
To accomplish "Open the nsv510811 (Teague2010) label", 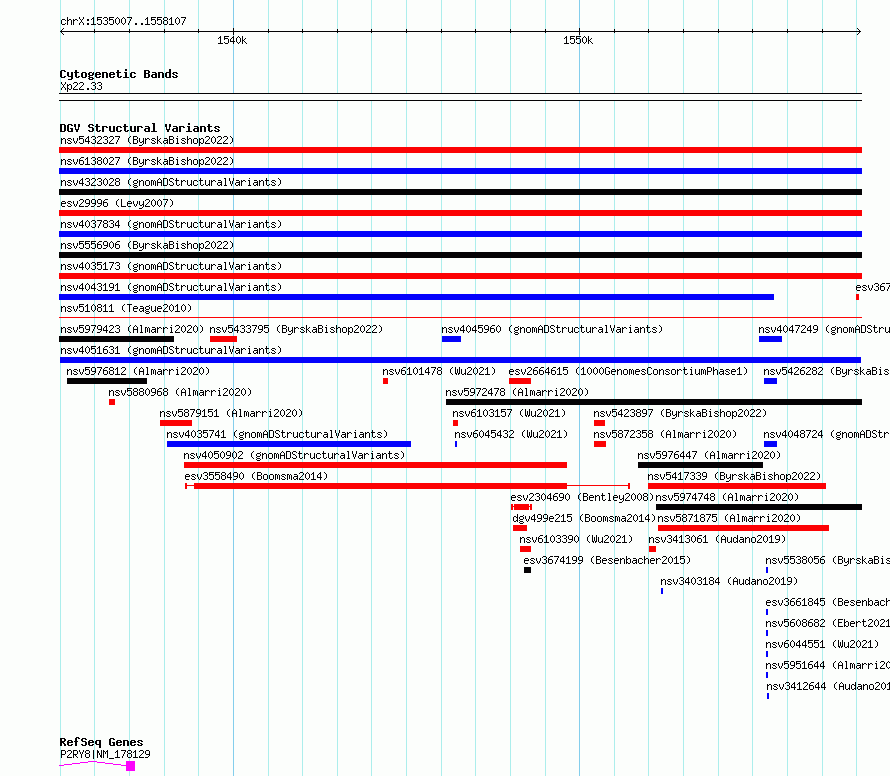I will (126, 308).
